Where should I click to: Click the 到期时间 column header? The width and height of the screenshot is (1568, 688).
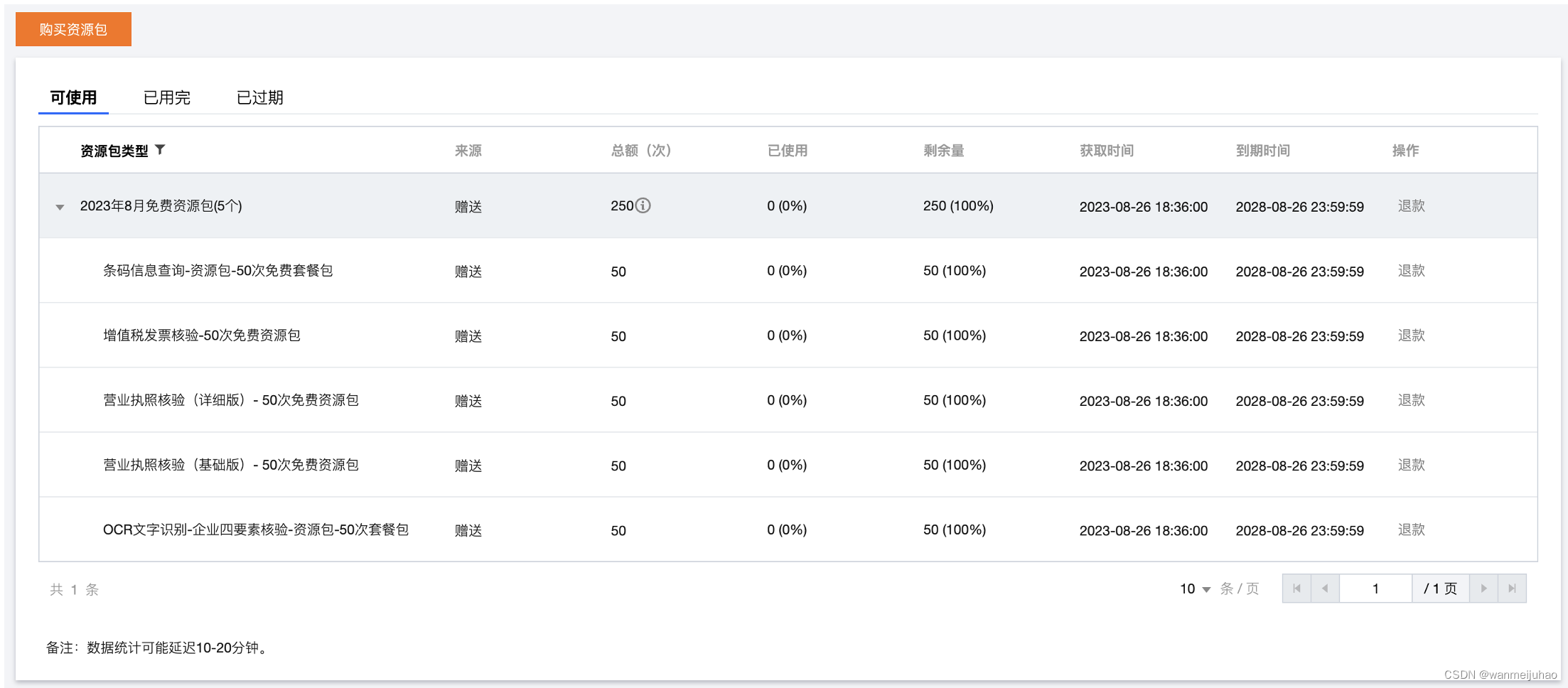point(1263,150)
